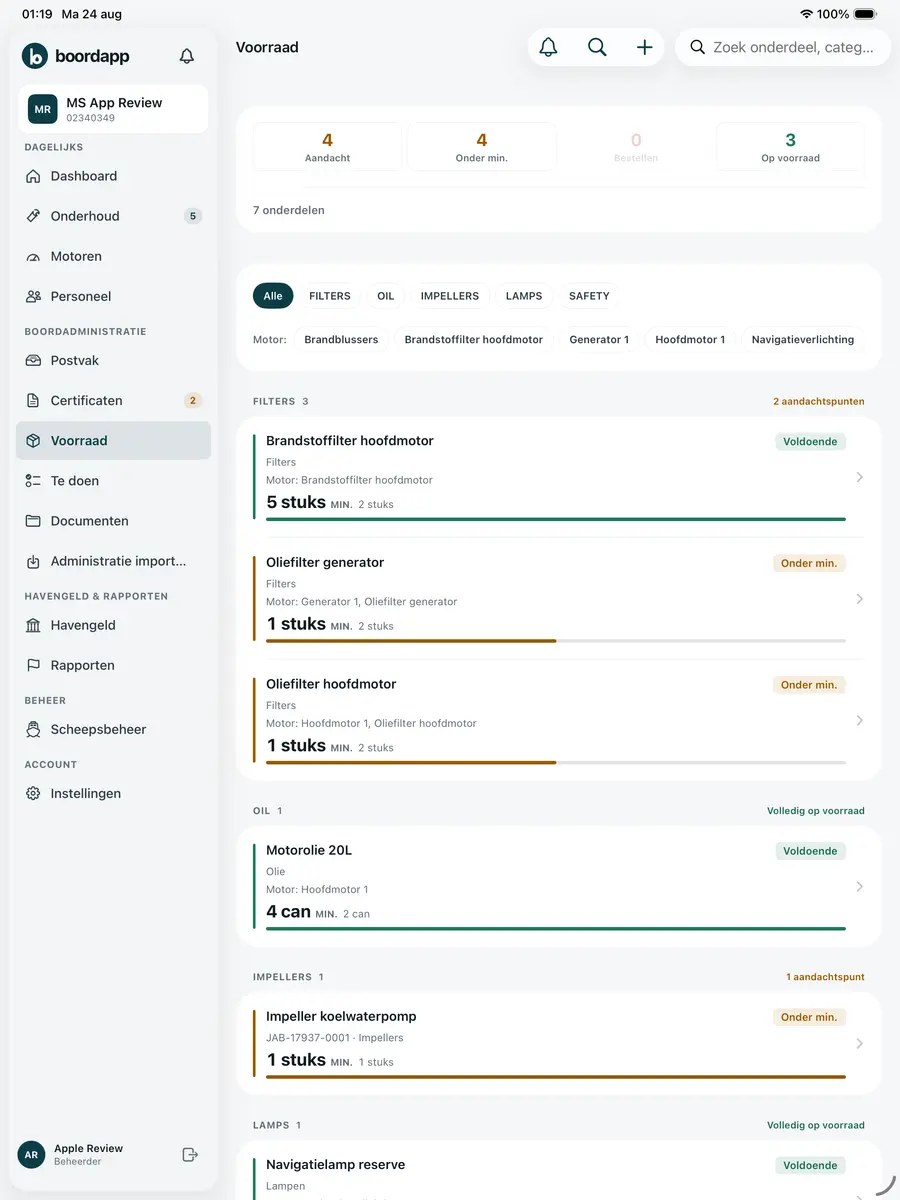Filter by motor Navigatieverlichting chip

pyautogui.click(x=803, y=339)
